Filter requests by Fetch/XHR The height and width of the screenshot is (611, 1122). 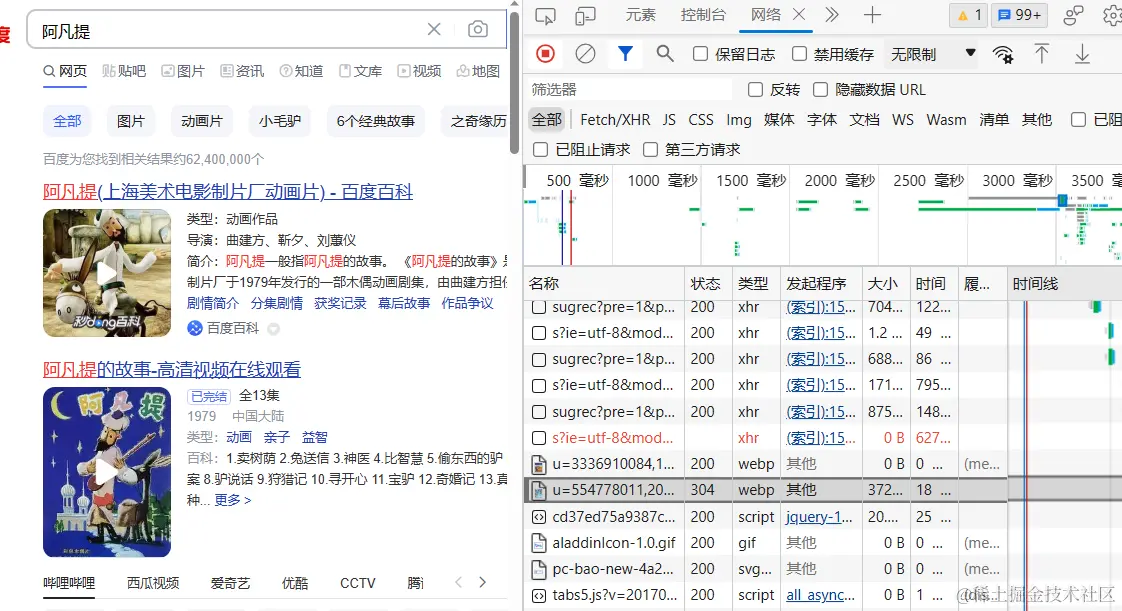[x=615, y=119]
